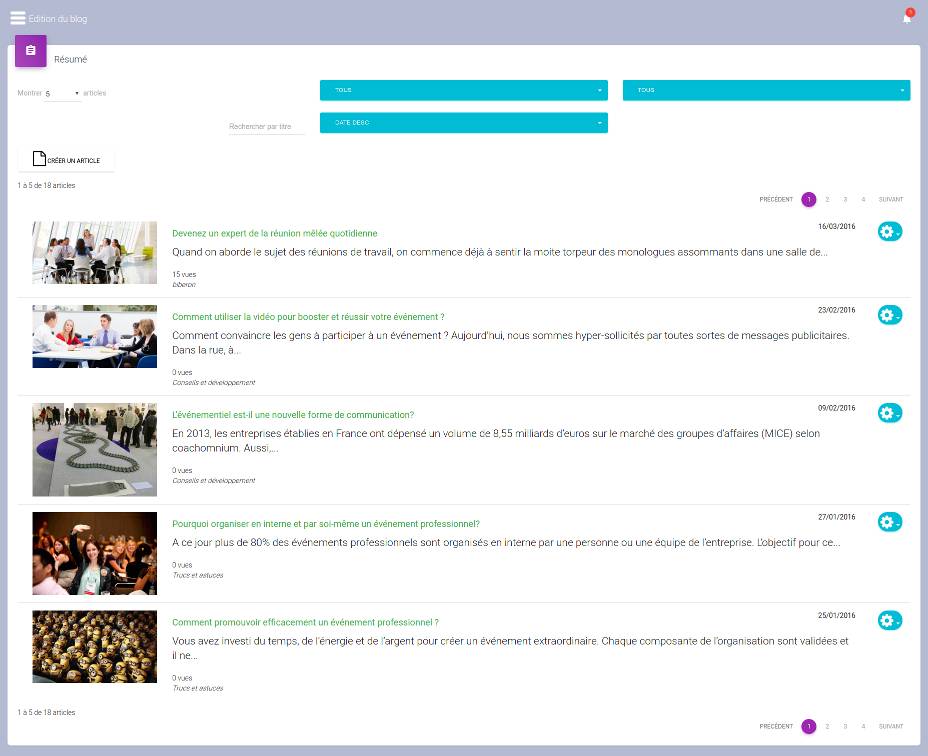Click thumbnail of the vidéo booster article
This screenshot has width=928, height=756.
pos(95,336)
